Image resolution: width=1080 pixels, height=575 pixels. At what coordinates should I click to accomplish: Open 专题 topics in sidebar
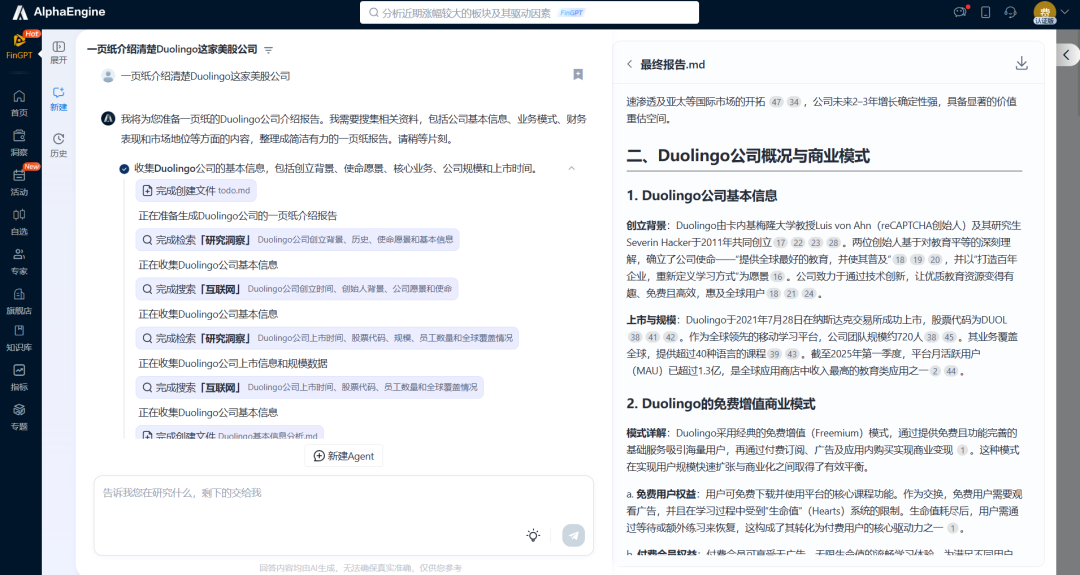[x=19, y=417]
